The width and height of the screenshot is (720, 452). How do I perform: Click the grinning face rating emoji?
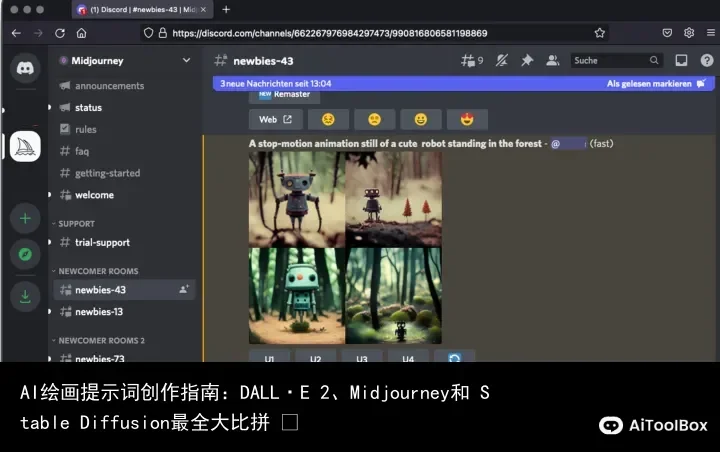421,119
